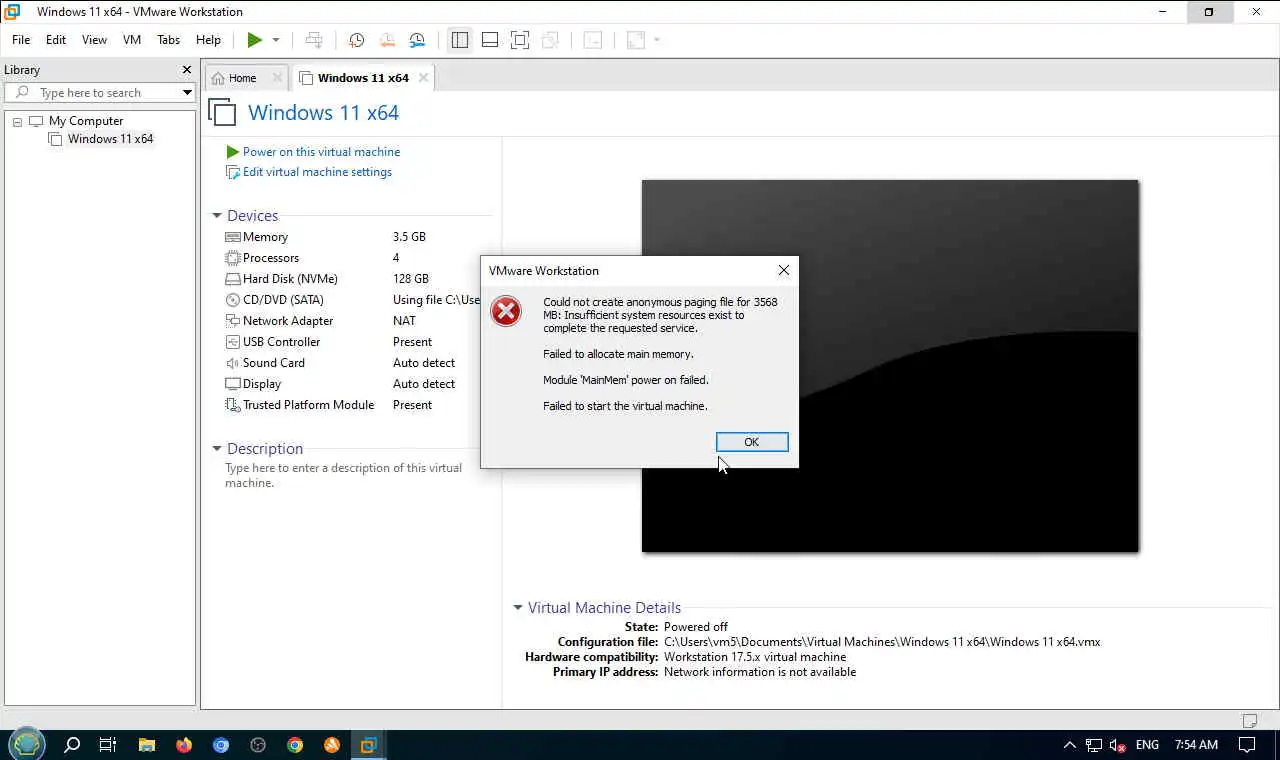Open taskbar Search icon
Image resolution: width=1280 pixels, height=760 pixels.
[72, 745]
